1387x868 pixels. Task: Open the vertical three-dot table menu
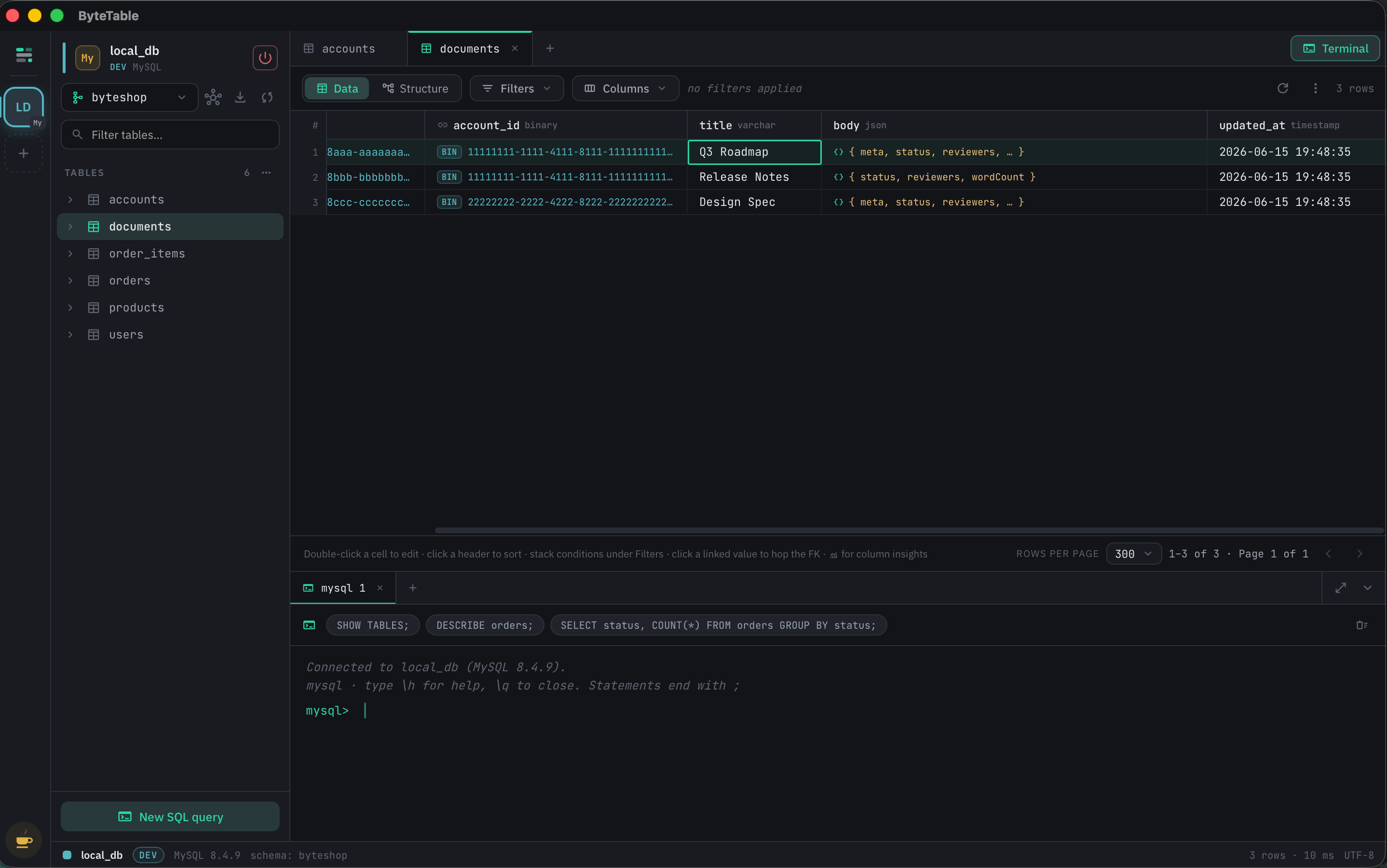1315,88
